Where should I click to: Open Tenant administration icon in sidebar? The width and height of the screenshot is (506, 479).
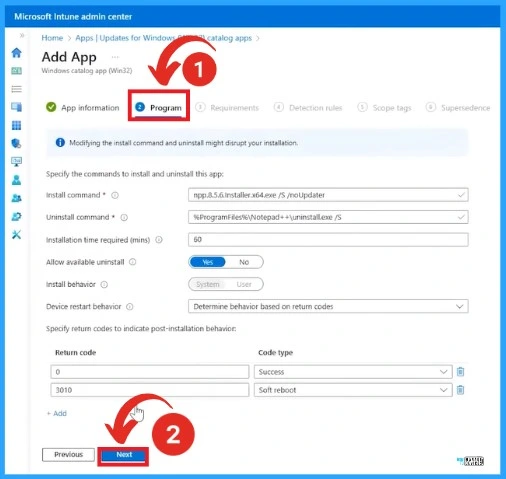click(16, 217)
